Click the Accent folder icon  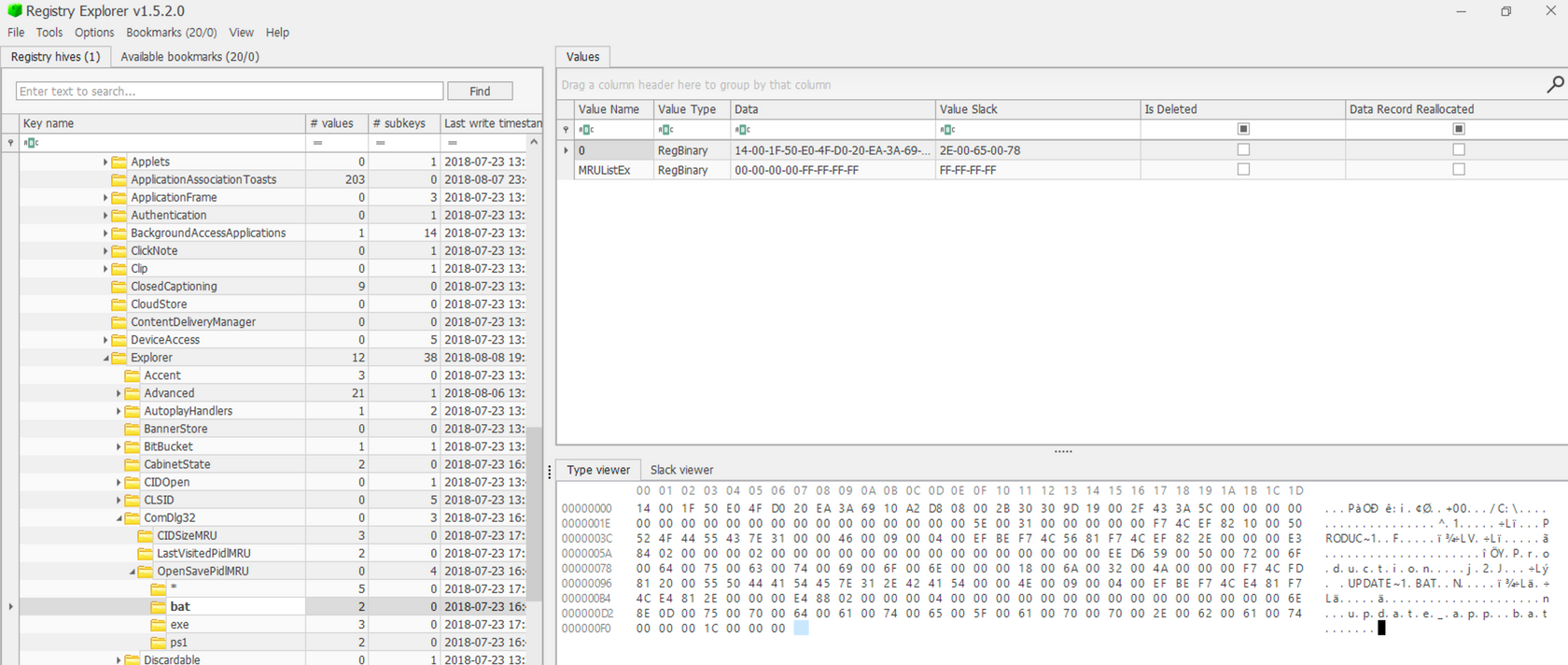click(x=133, y=375)
